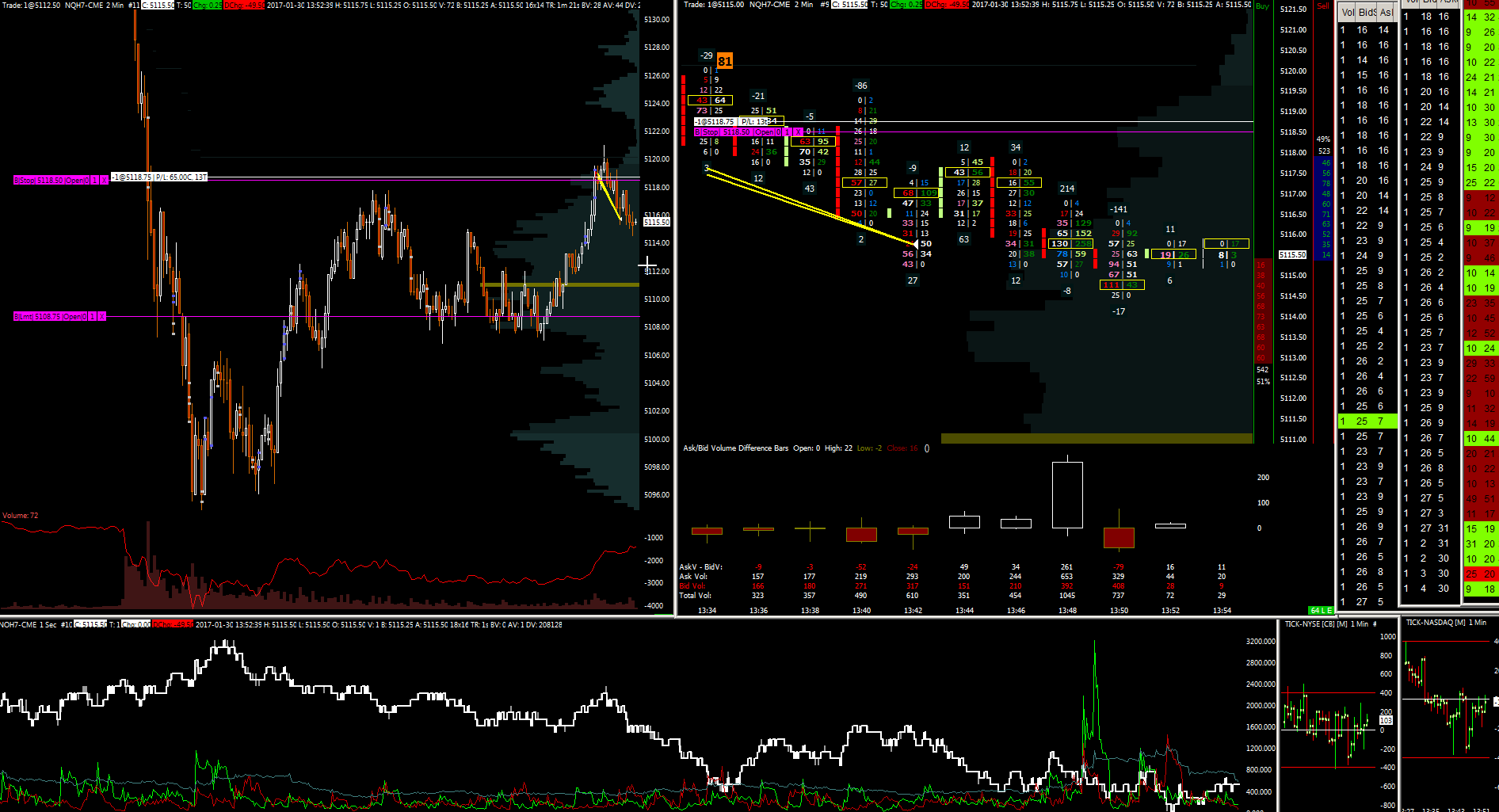This screenshot has width=1499, height=812.
Task: Click the Vol column header in the DOM
Action: click(1348, 13)
